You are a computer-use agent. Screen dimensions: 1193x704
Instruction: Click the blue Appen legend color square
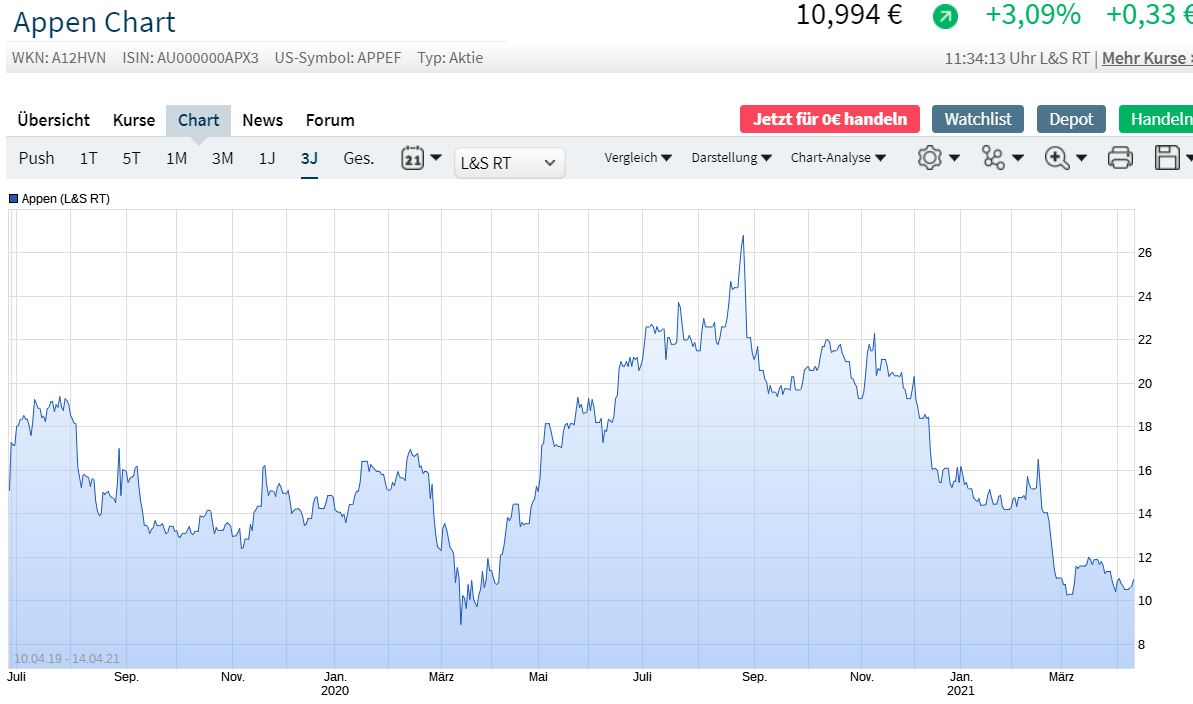[x=14, y=198]
